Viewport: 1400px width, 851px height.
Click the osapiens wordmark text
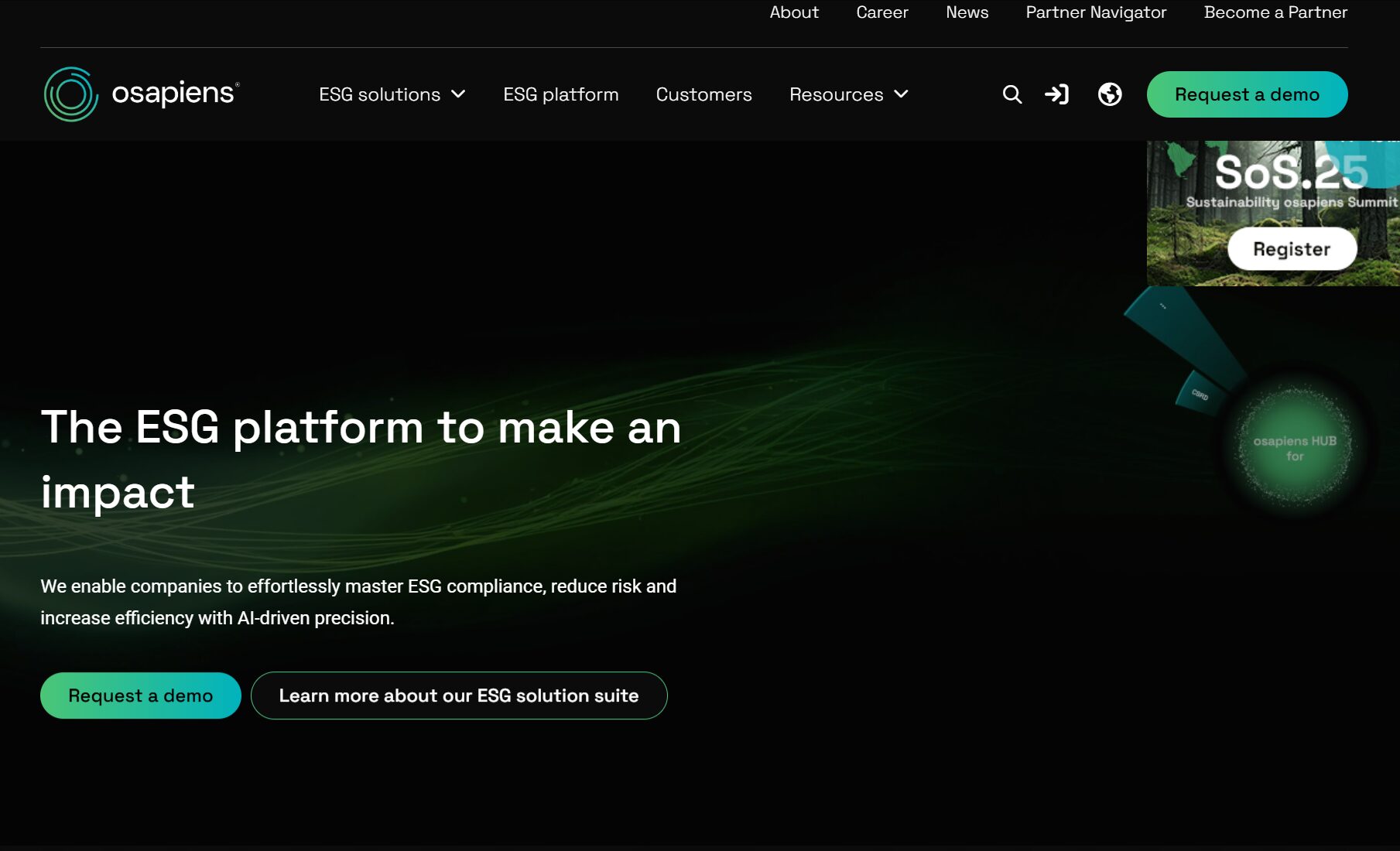176,93
